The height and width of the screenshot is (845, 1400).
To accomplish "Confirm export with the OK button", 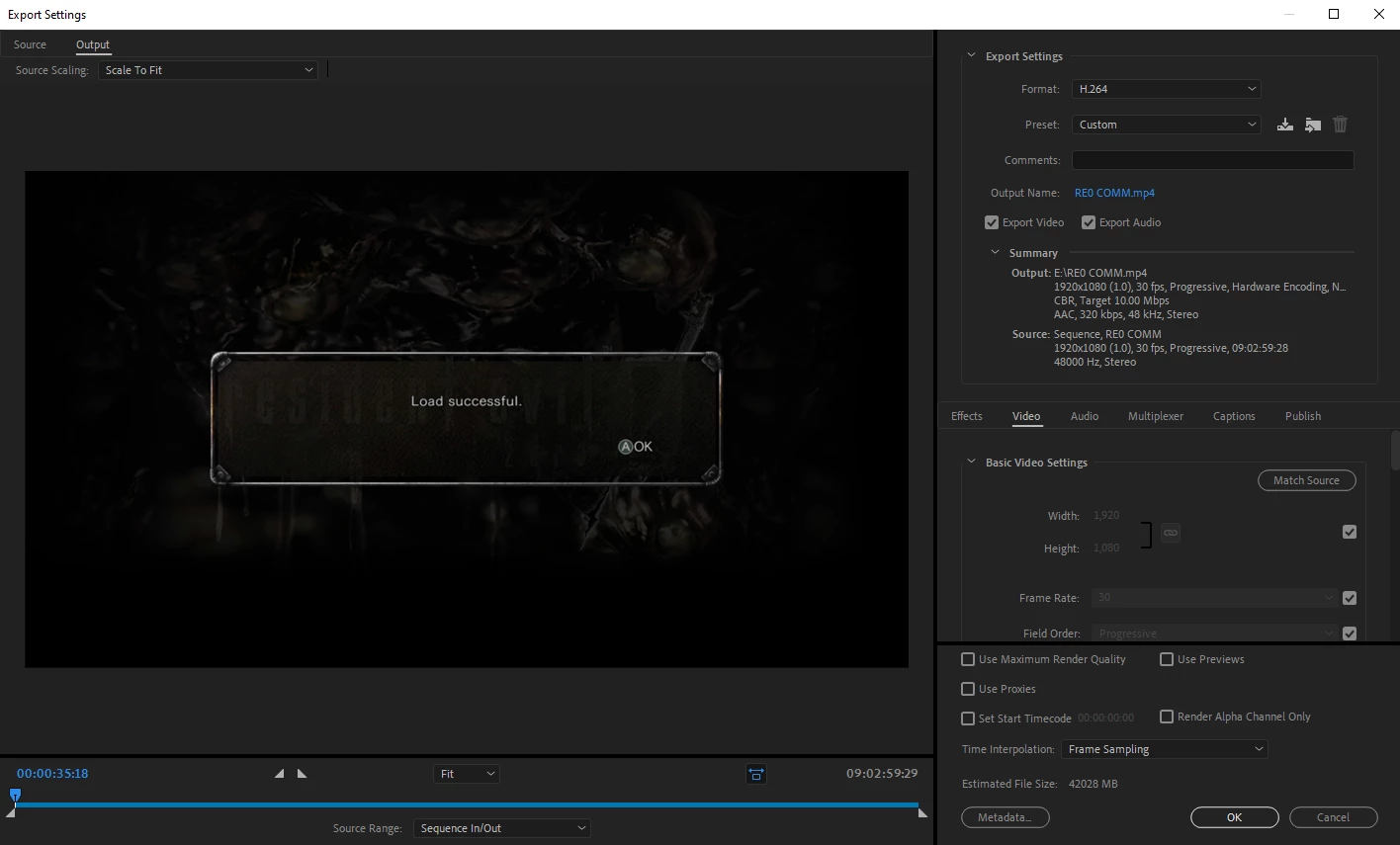I will click(1234, 817).
